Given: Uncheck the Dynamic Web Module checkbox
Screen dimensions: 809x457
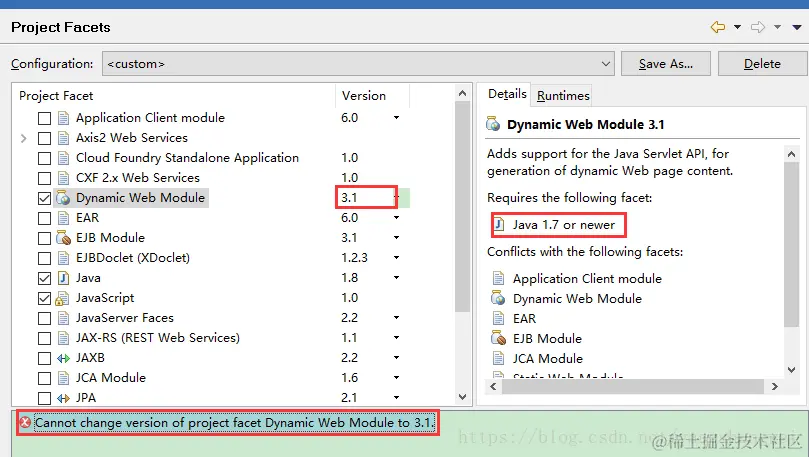Looking at the screenshot, I should coord(44,198).
